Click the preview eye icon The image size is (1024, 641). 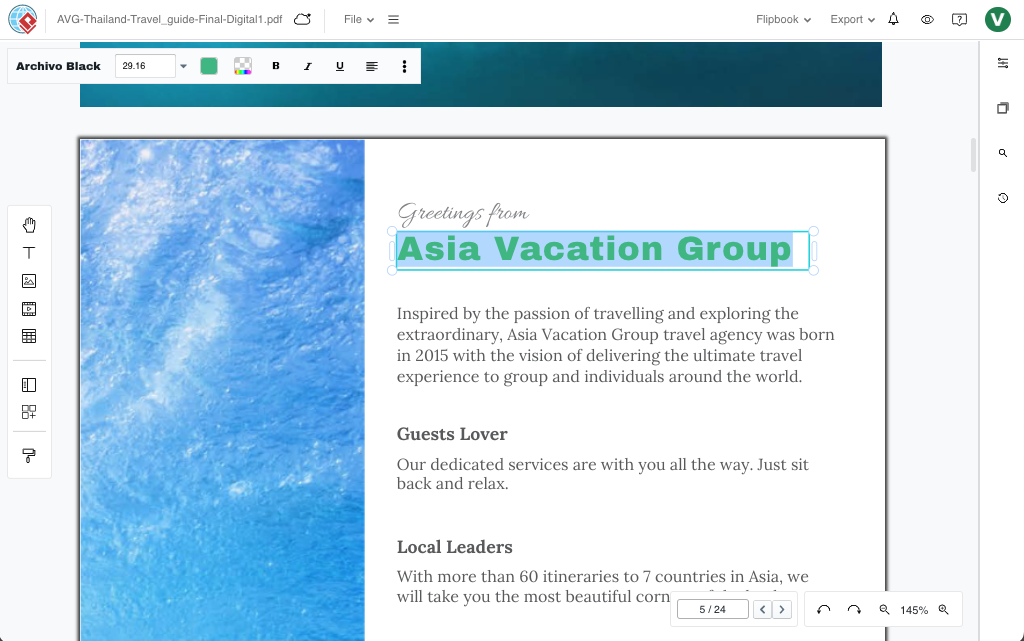coord(927,20)
